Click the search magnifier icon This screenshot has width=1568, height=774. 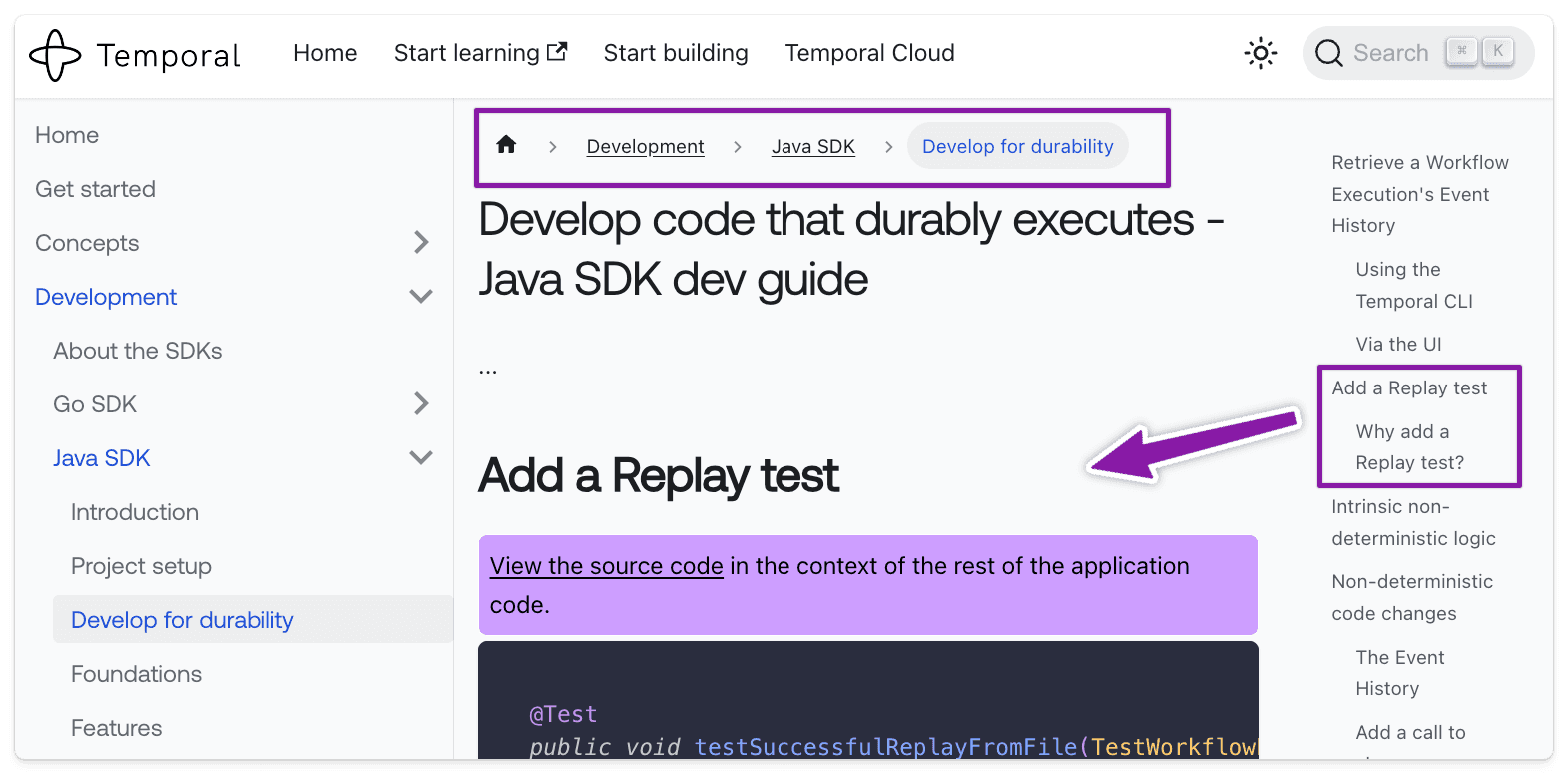1329,53
